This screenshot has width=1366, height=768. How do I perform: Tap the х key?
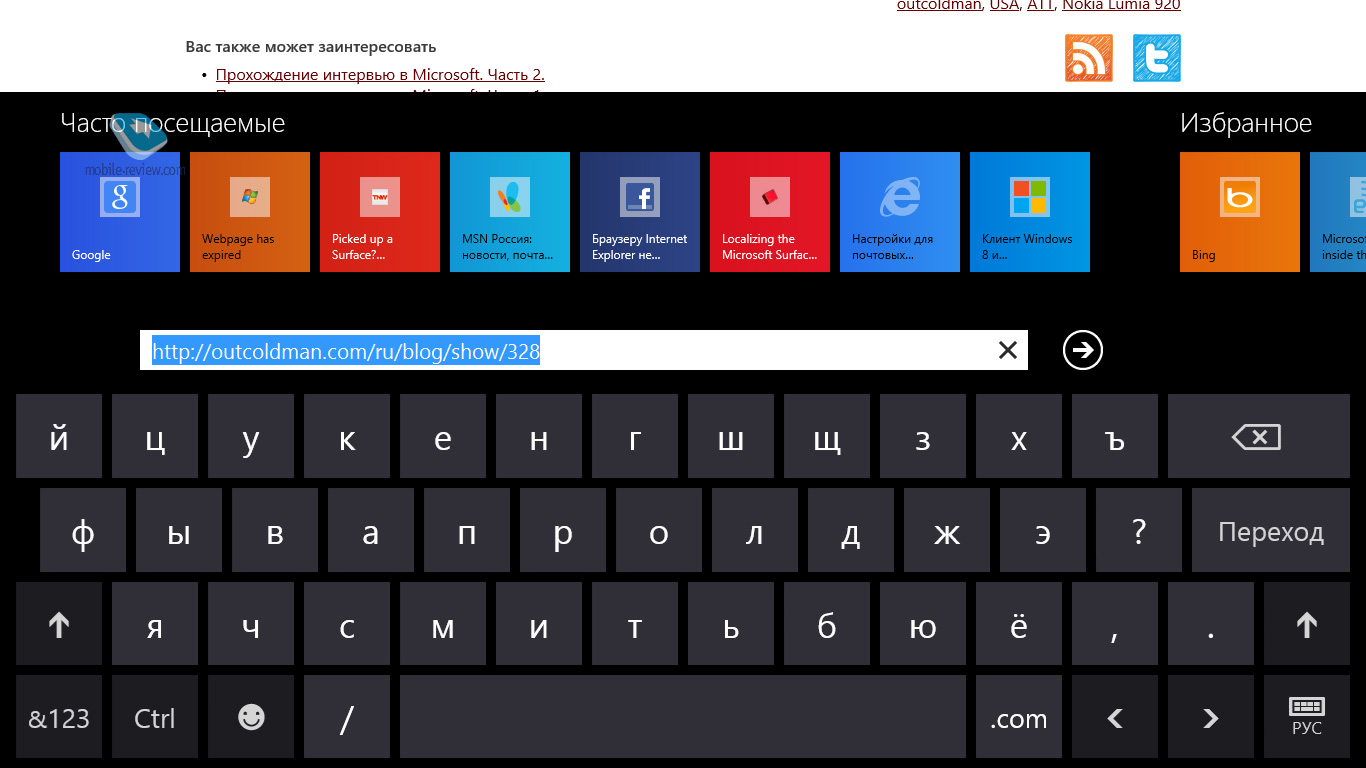(x=1019, y=436)
